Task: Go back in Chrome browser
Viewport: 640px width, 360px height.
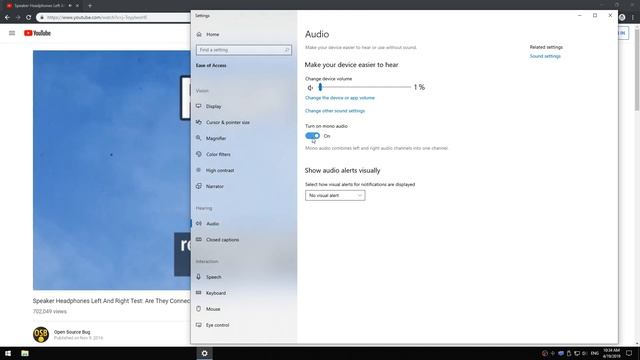Action: 7,17
